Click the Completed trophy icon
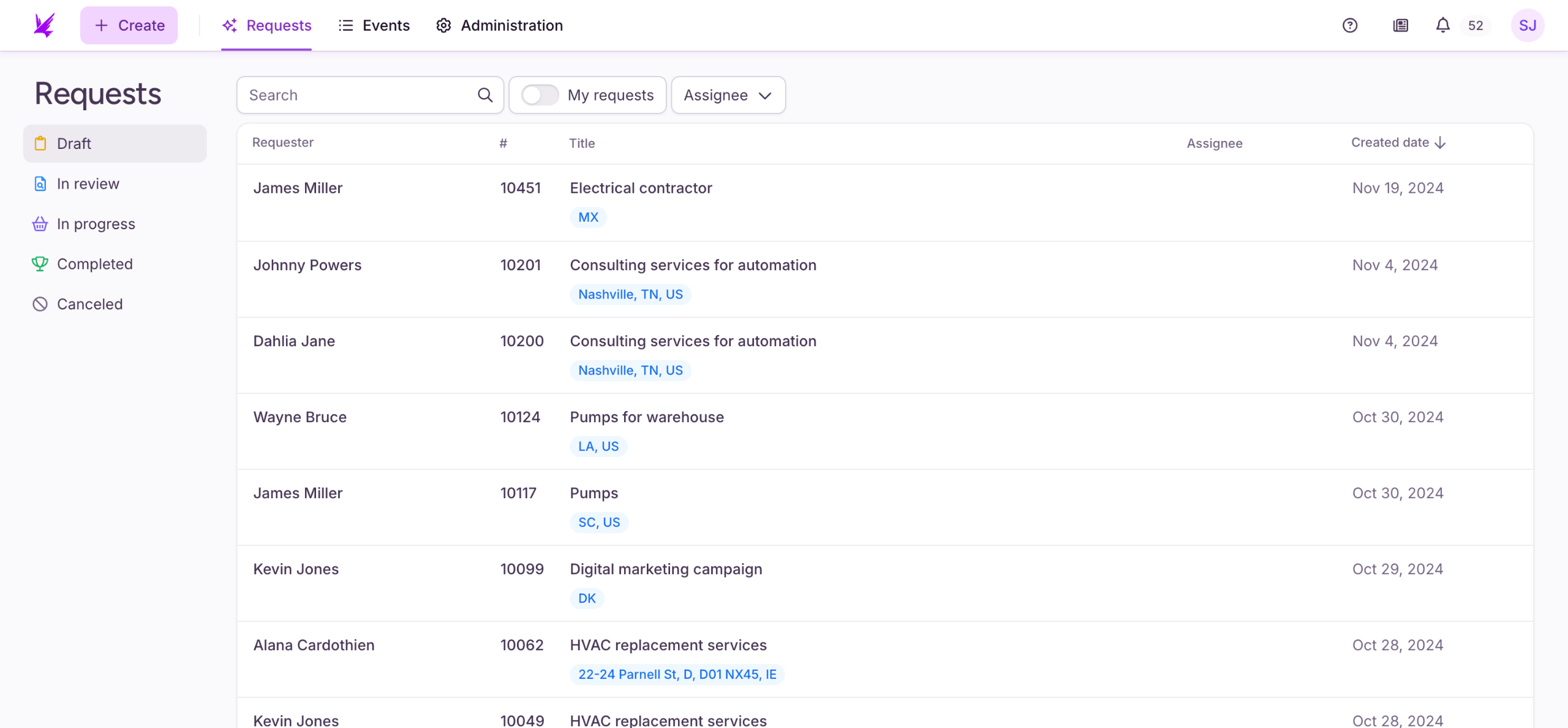The image size is (1568, 728). point(40,264)
